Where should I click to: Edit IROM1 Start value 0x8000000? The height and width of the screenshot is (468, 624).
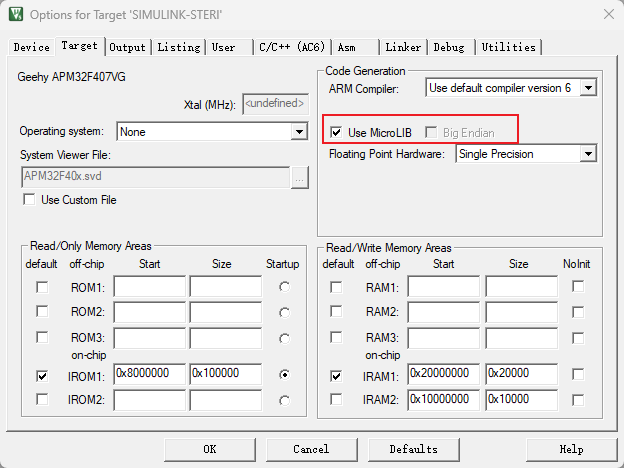[150, 374]
